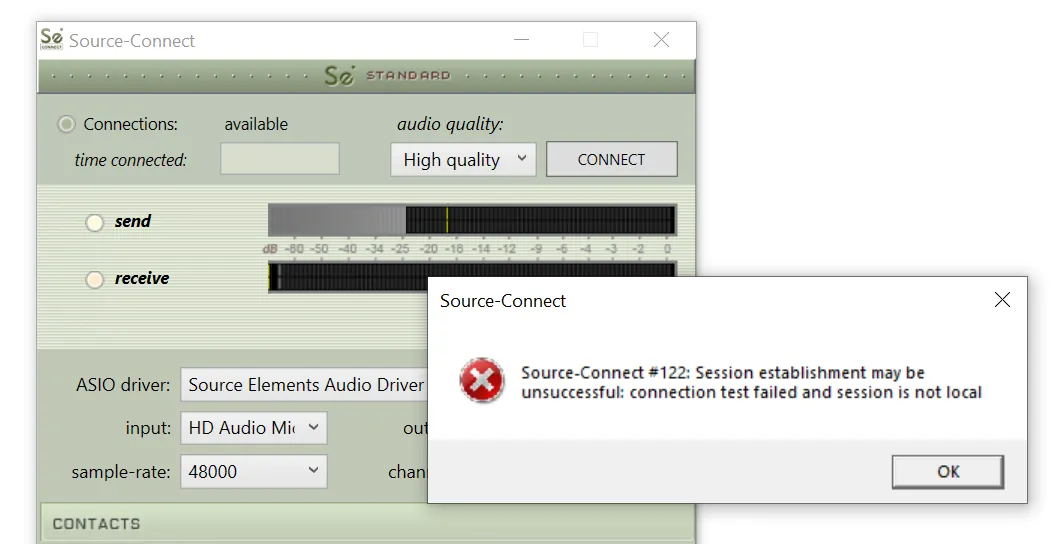Screen dimensions: 1063x544
Task: Click the error message text #122
Action: (751, 383)
